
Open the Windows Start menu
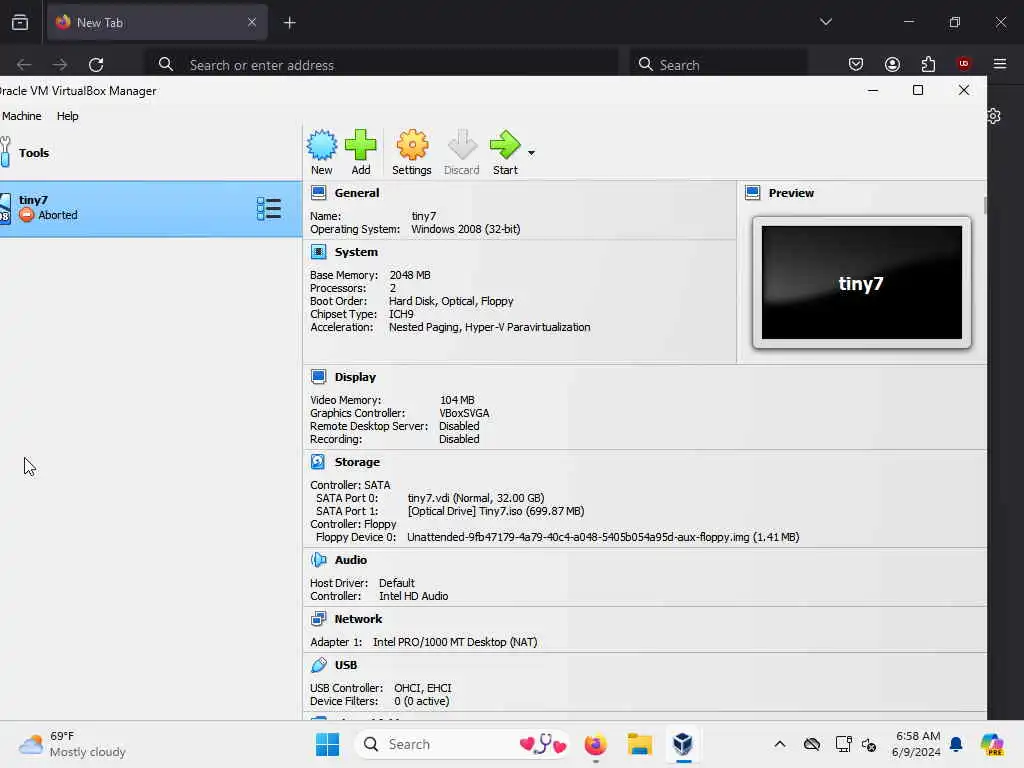tap(327, 744)
